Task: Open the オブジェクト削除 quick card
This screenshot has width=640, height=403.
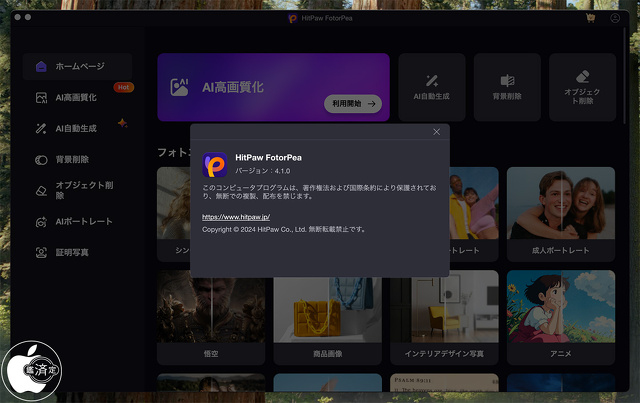Action: tap(582, 87)
